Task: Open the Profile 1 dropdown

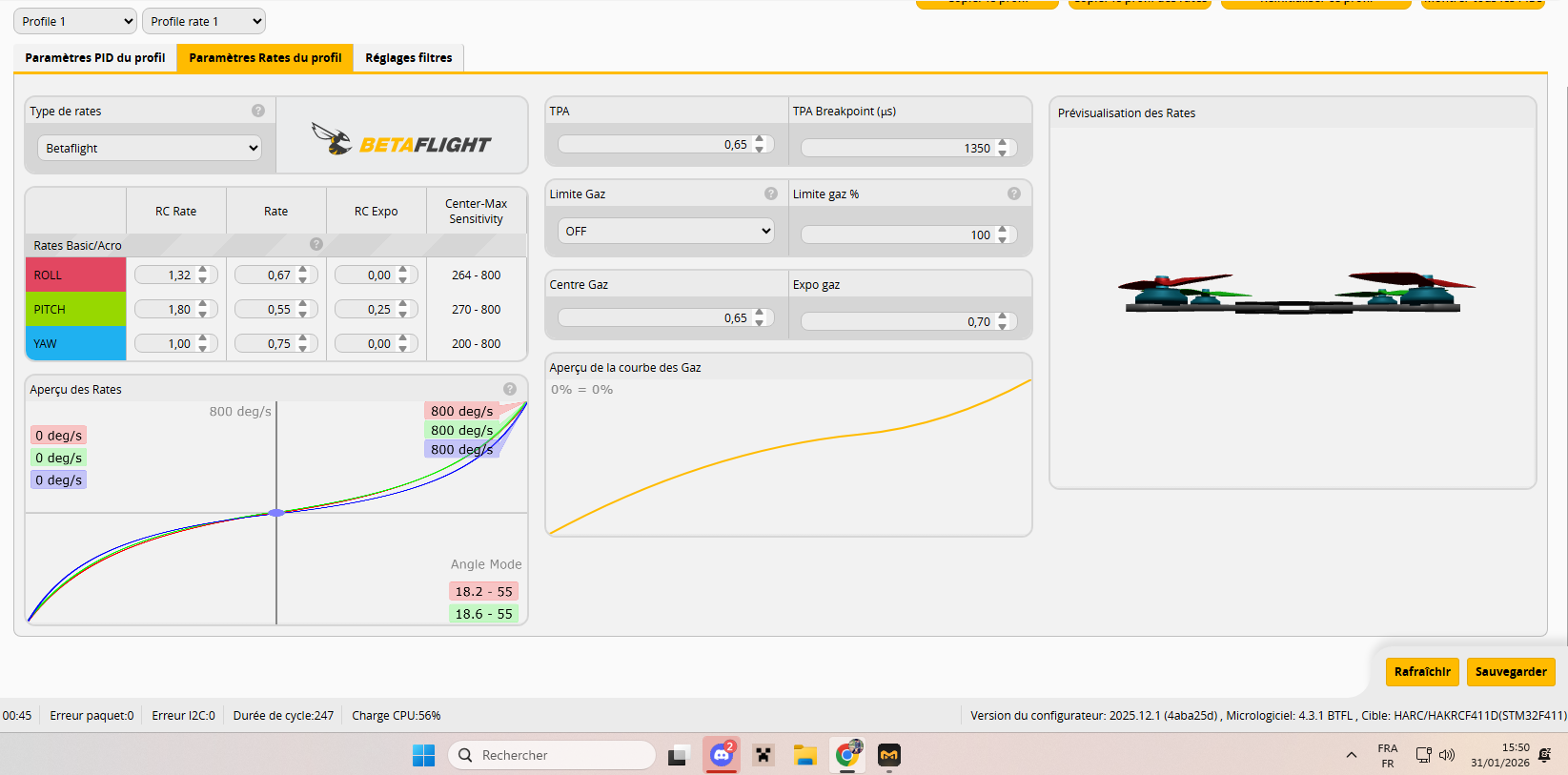Action: pyautogui.click(x=75, y=21)
